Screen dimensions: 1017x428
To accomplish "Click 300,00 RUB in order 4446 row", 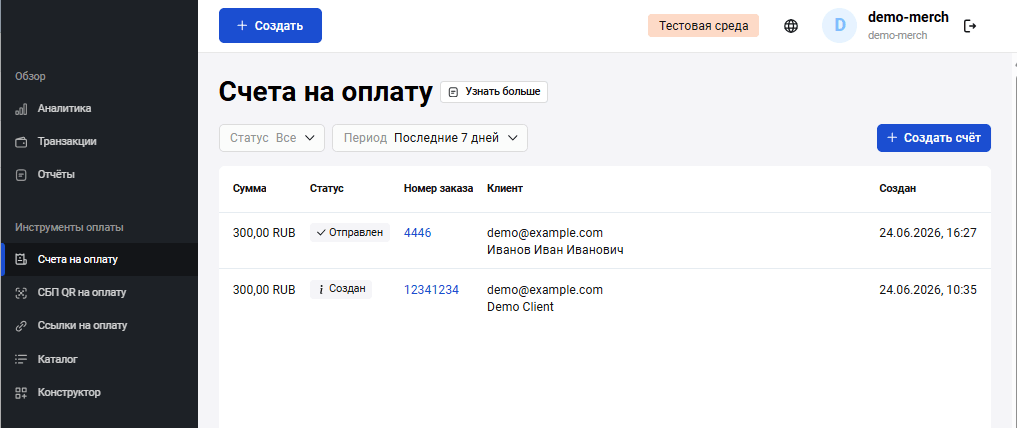I will point(264,233).
